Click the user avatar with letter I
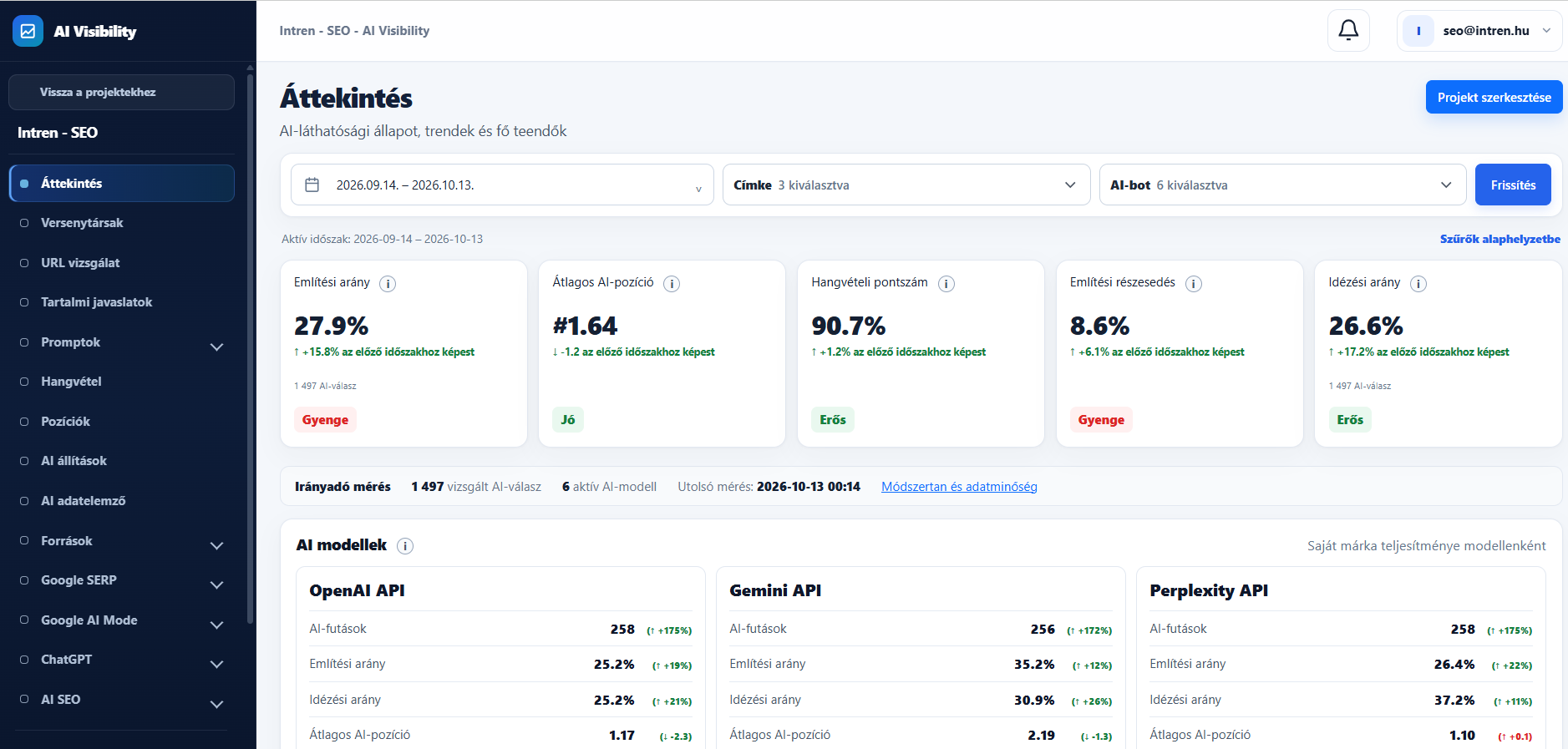Viewport: 1568px width, 749px height. click(1418, 31)
